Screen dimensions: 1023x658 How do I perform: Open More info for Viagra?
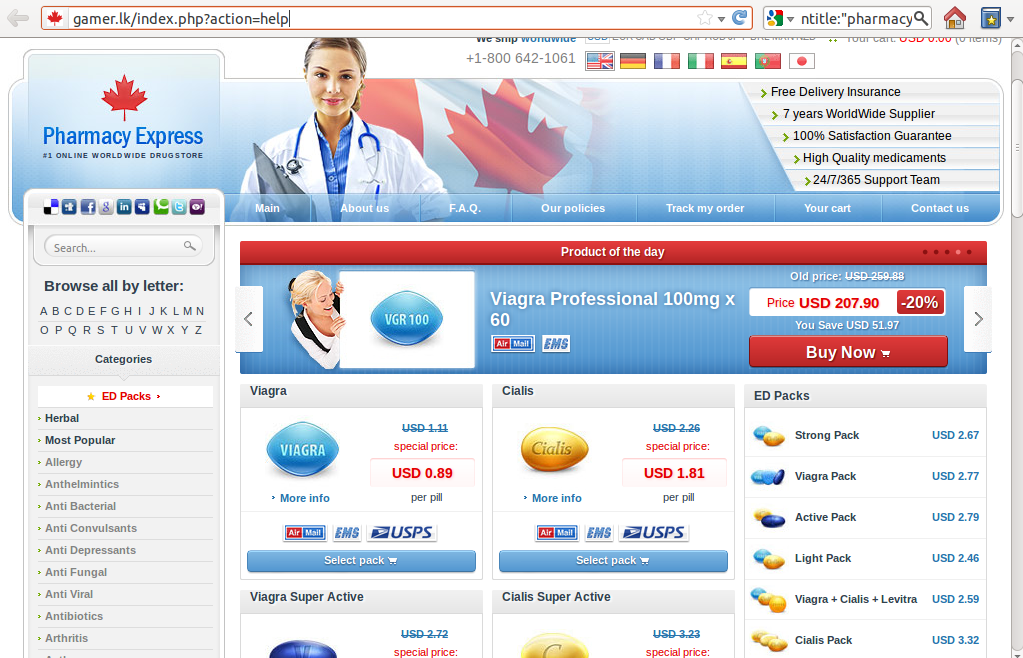(x=305, y=498)
